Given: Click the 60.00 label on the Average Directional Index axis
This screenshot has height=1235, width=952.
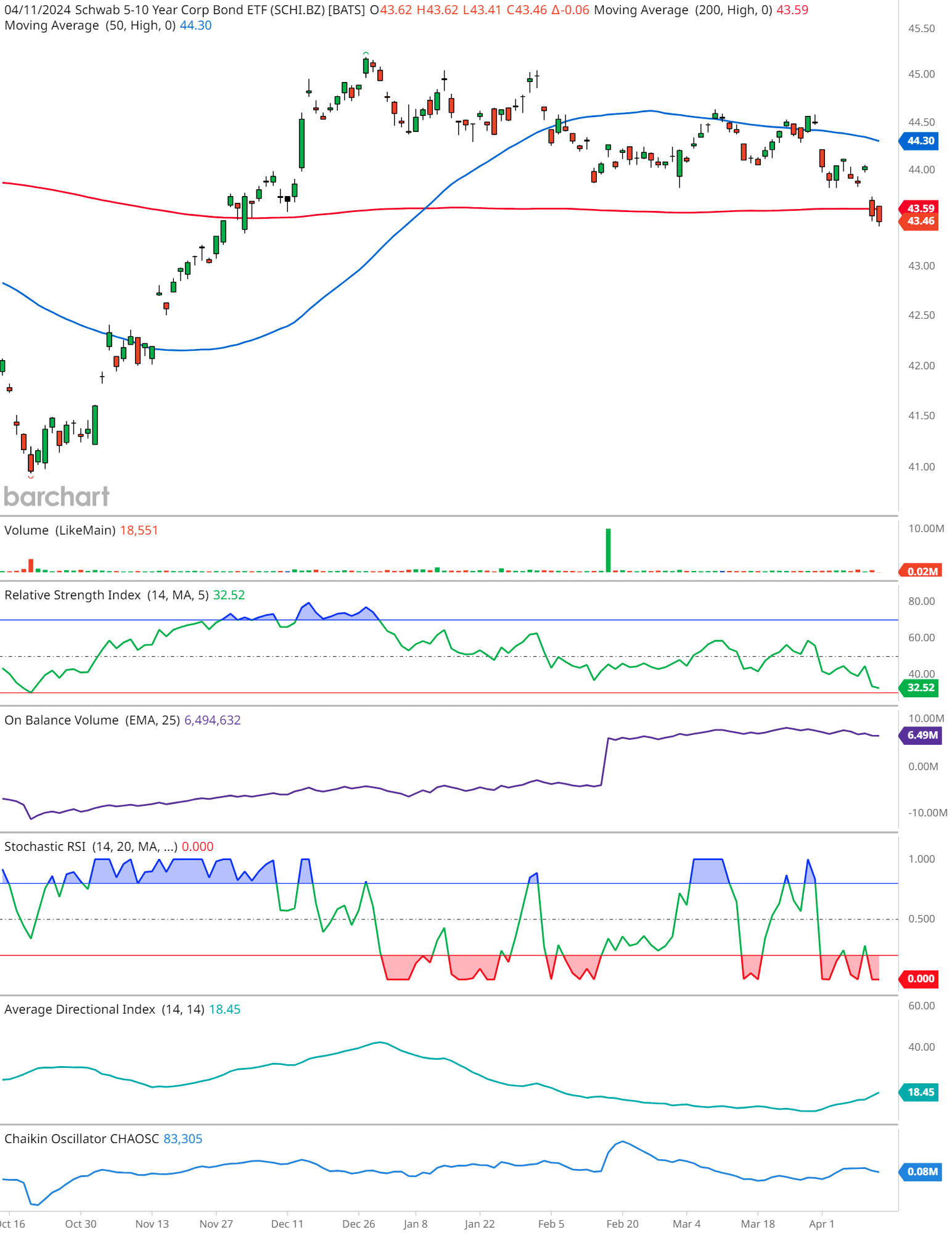Looking at the screenshot, I should (x=921, y=1006).
